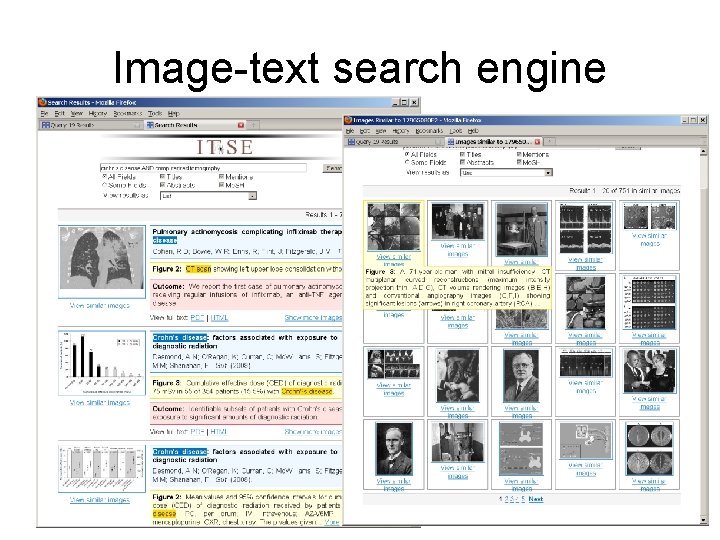720x540 pixels.
Task: Click favicon of 'Images similar to' tab
Action: (451, 142)
